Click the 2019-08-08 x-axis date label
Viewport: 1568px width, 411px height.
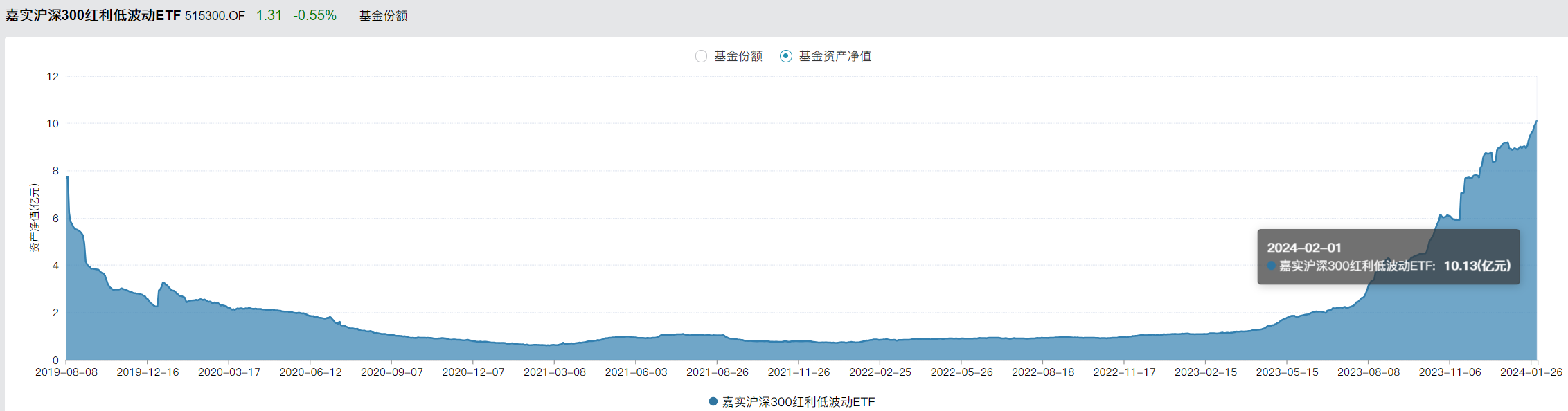(x=66, y=372)
